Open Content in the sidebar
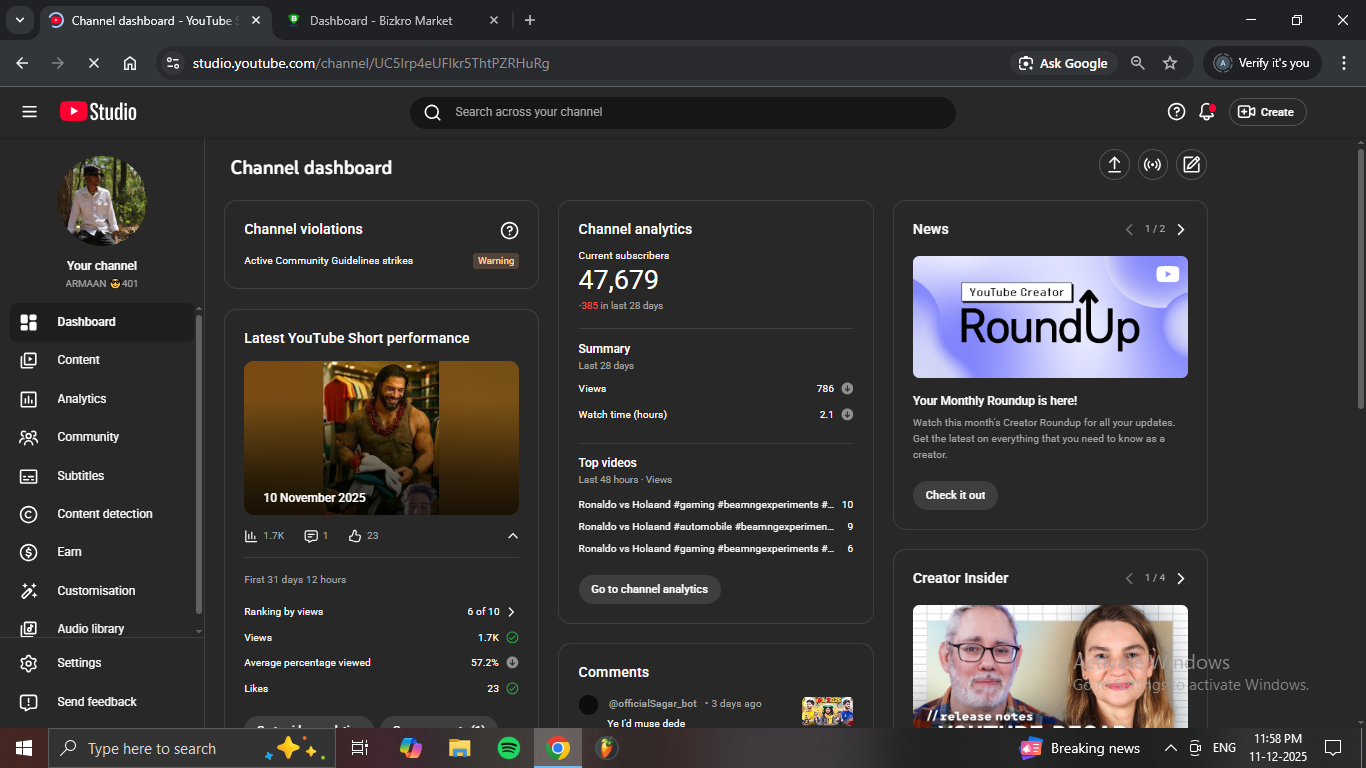 (x=78, y=360)
